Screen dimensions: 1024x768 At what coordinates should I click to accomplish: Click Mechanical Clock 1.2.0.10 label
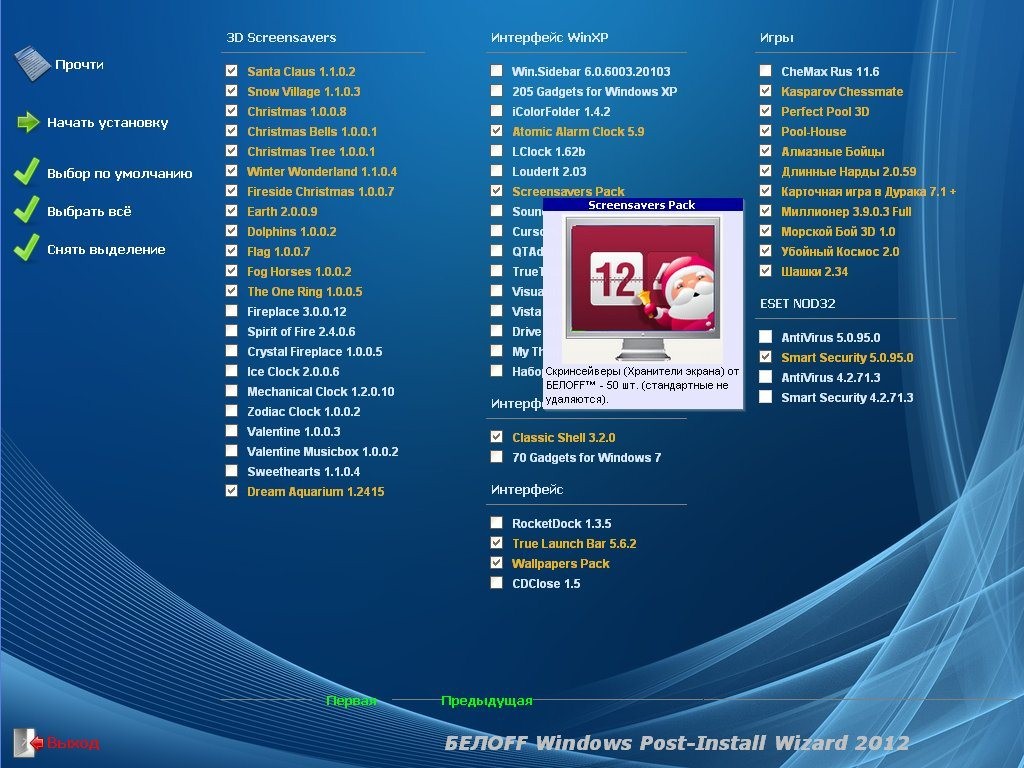tap(321, 392)
